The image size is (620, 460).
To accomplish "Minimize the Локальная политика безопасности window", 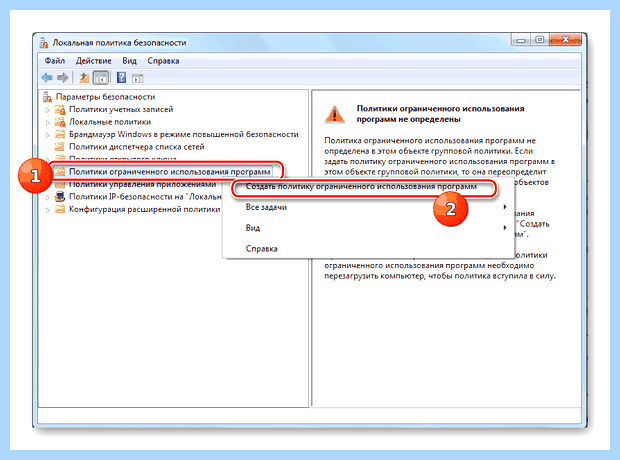I will click(522, 40).
